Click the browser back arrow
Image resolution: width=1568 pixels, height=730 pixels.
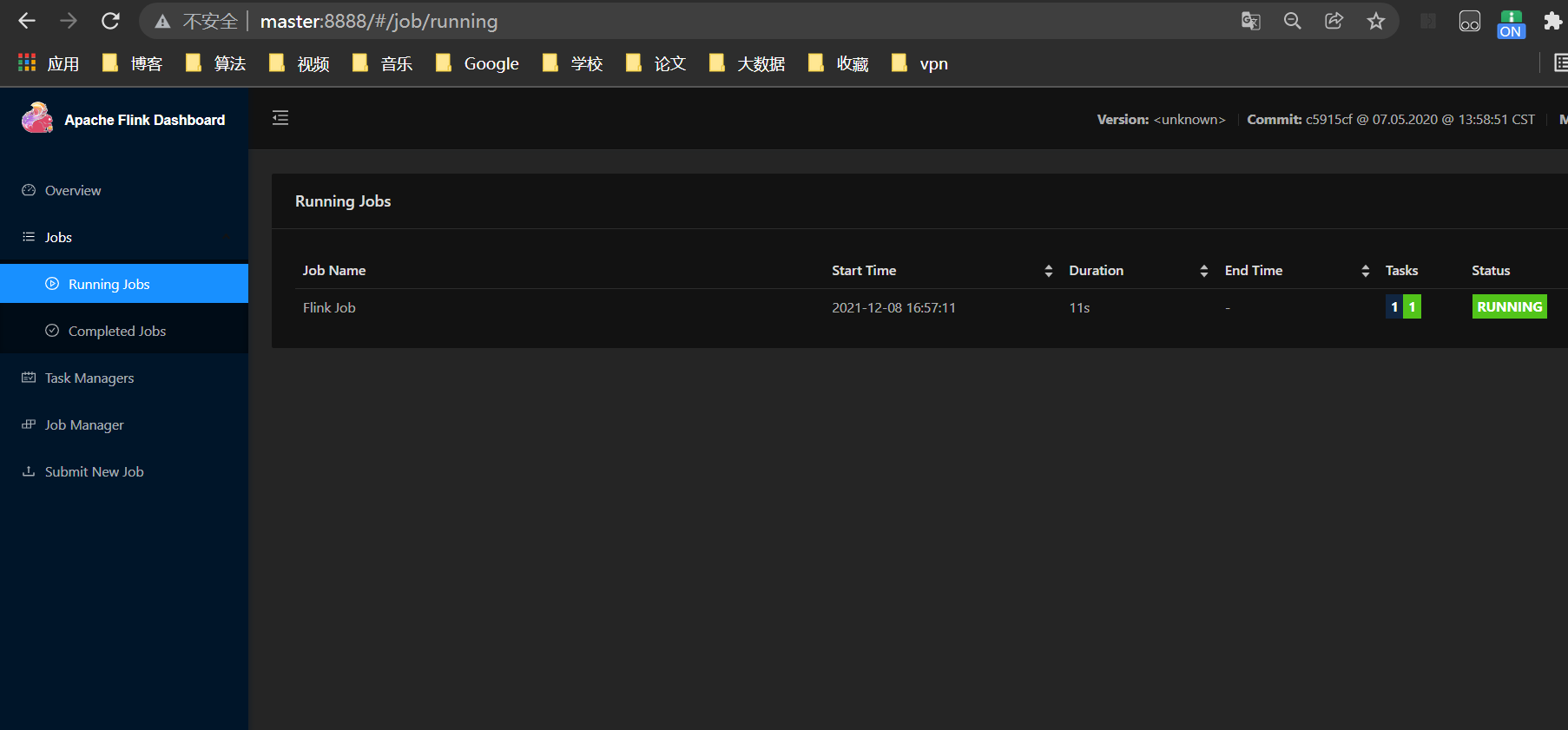[27, 21]
